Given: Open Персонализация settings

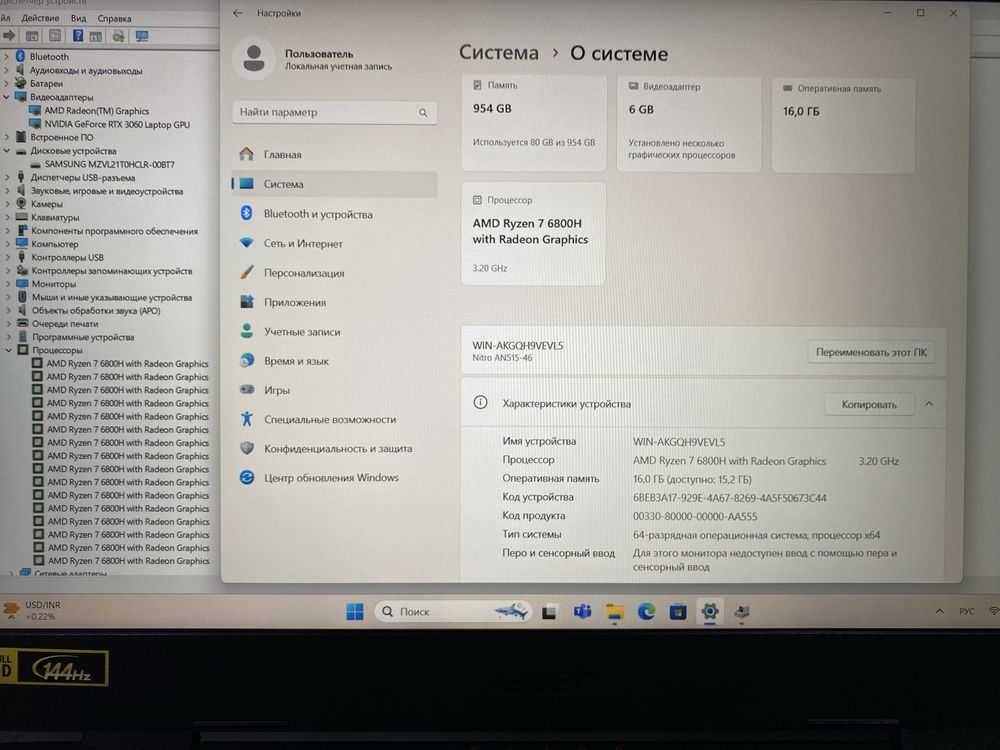Looking at the screenshot, I should click(335, 273).
